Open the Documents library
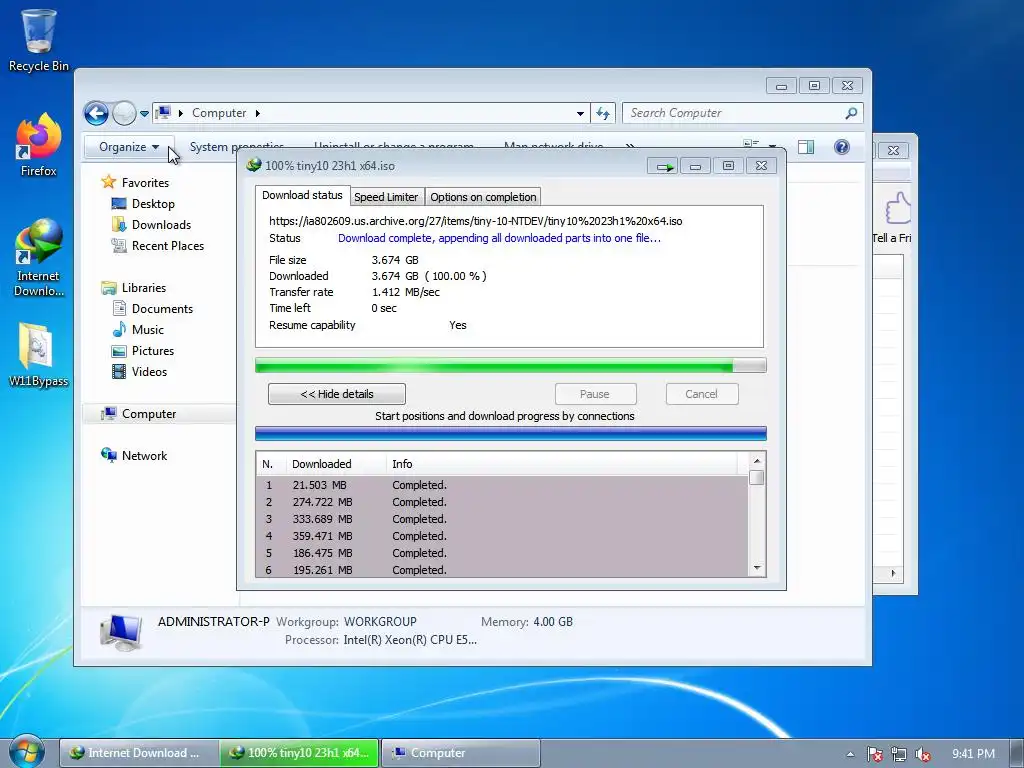This screenshot has width=1024, height=768. pyautogui.click(x=162, y=309)
